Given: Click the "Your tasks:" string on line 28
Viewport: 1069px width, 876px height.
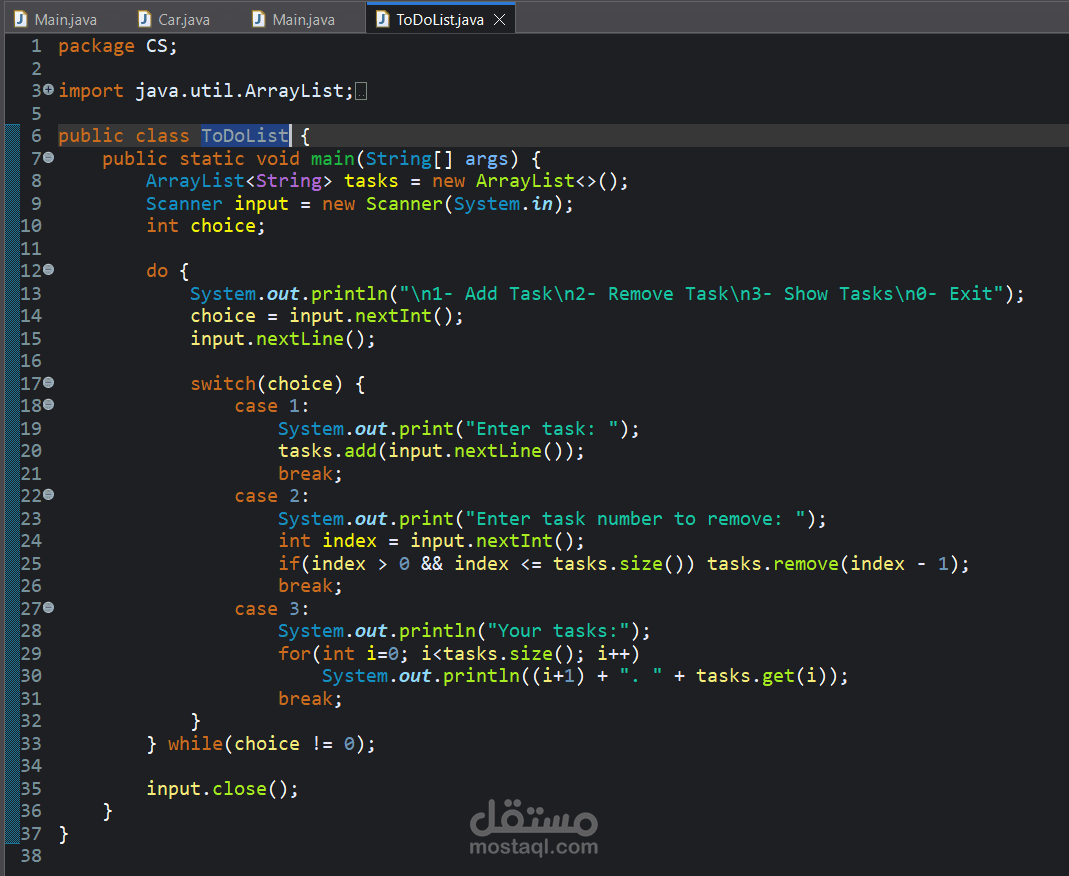Looking at the screenshot, I should (x=558, y=631).
